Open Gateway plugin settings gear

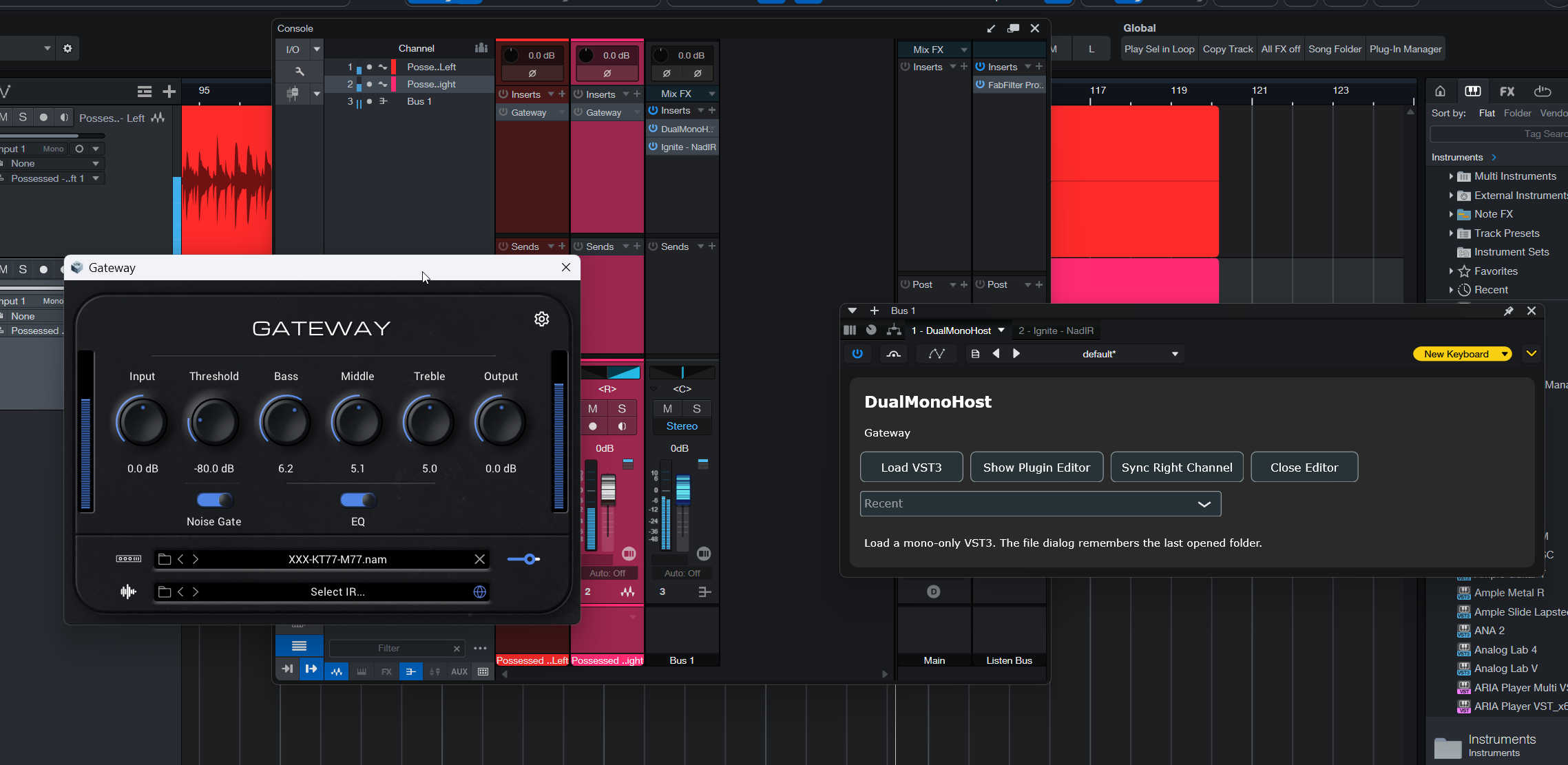542,319
